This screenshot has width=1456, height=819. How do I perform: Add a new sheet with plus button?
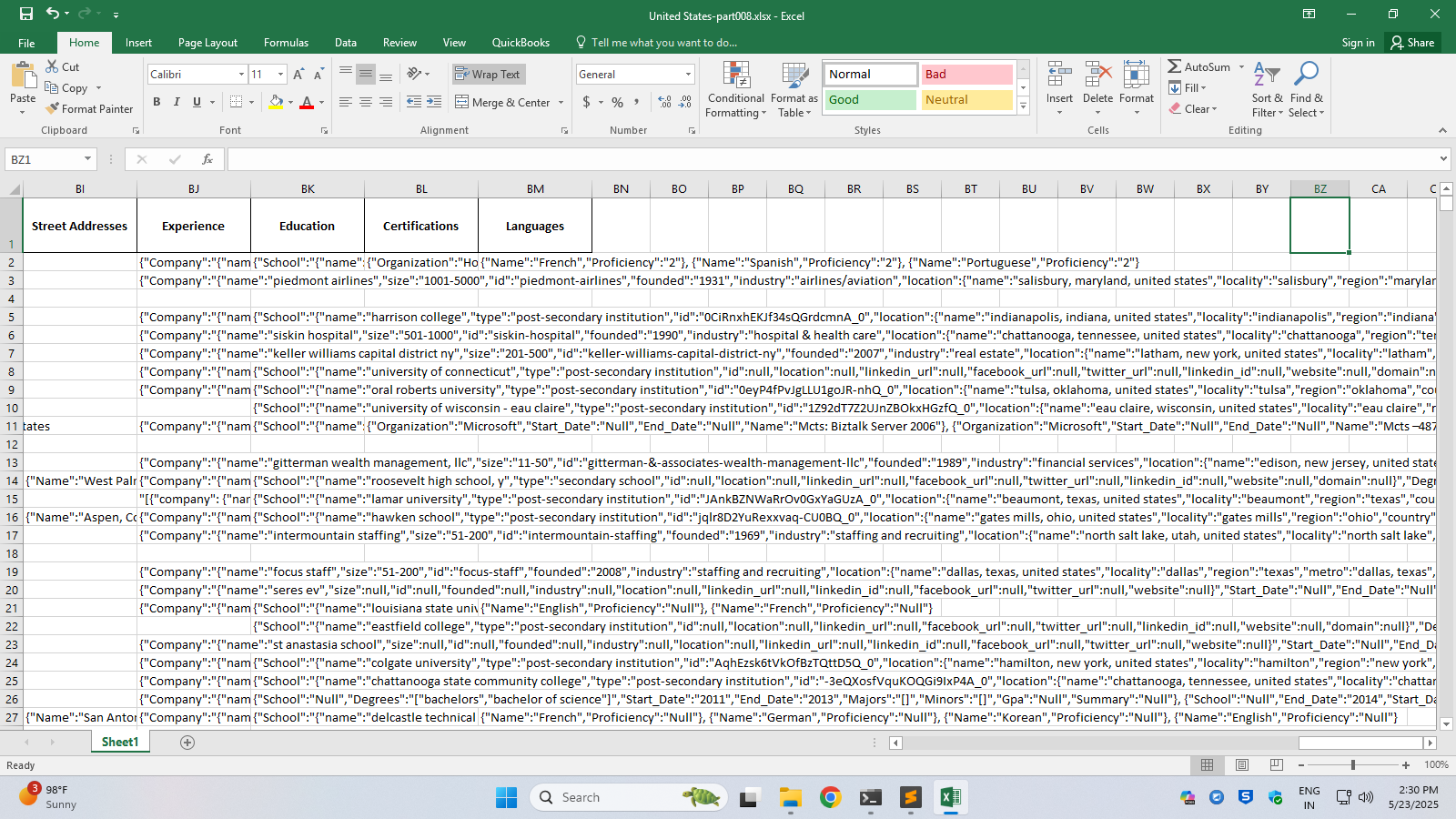point(187,743)
